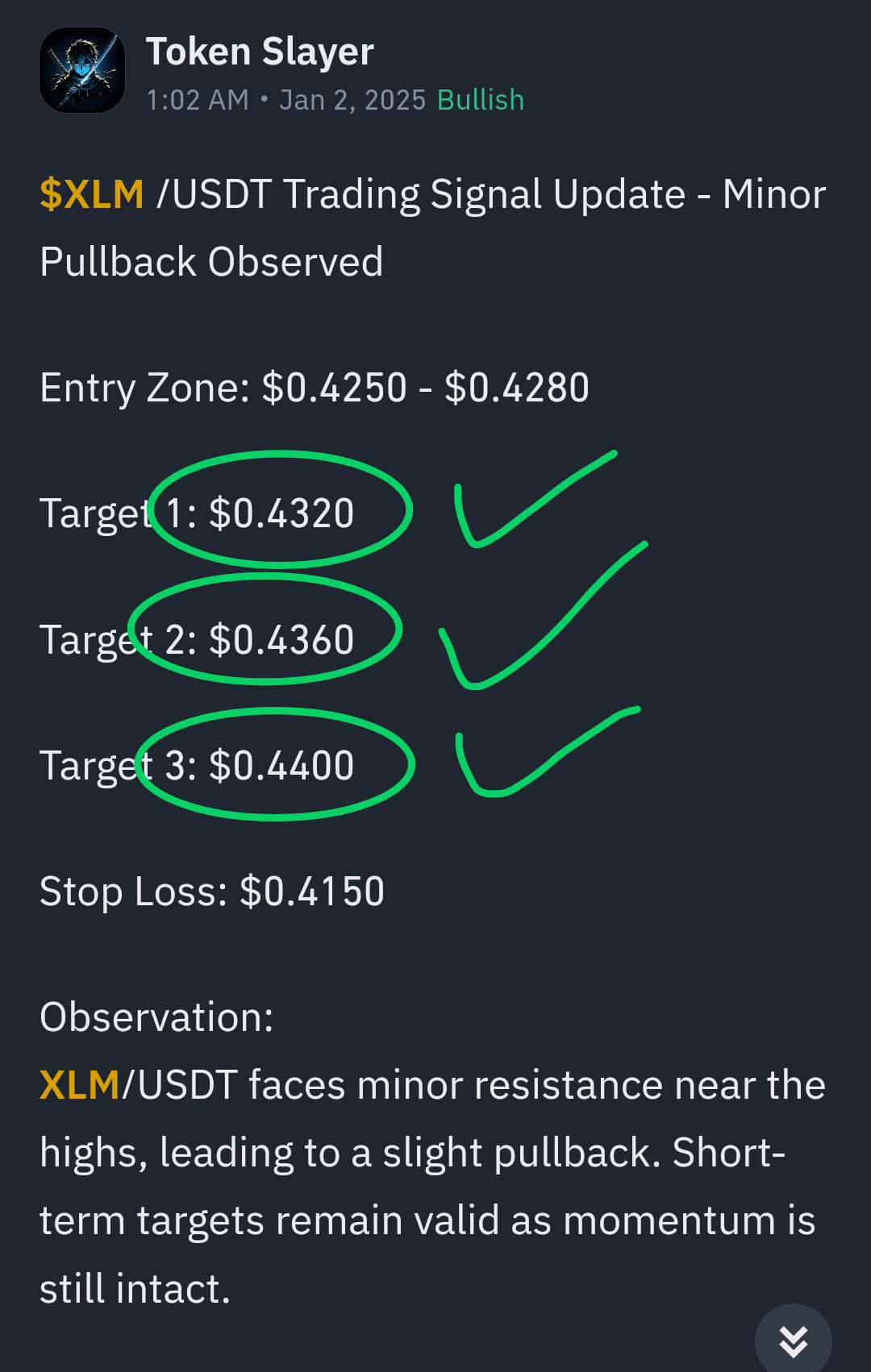871x1372 pixels.
Task: Tap the Entry Zone price line
Action: coord(315,388)
